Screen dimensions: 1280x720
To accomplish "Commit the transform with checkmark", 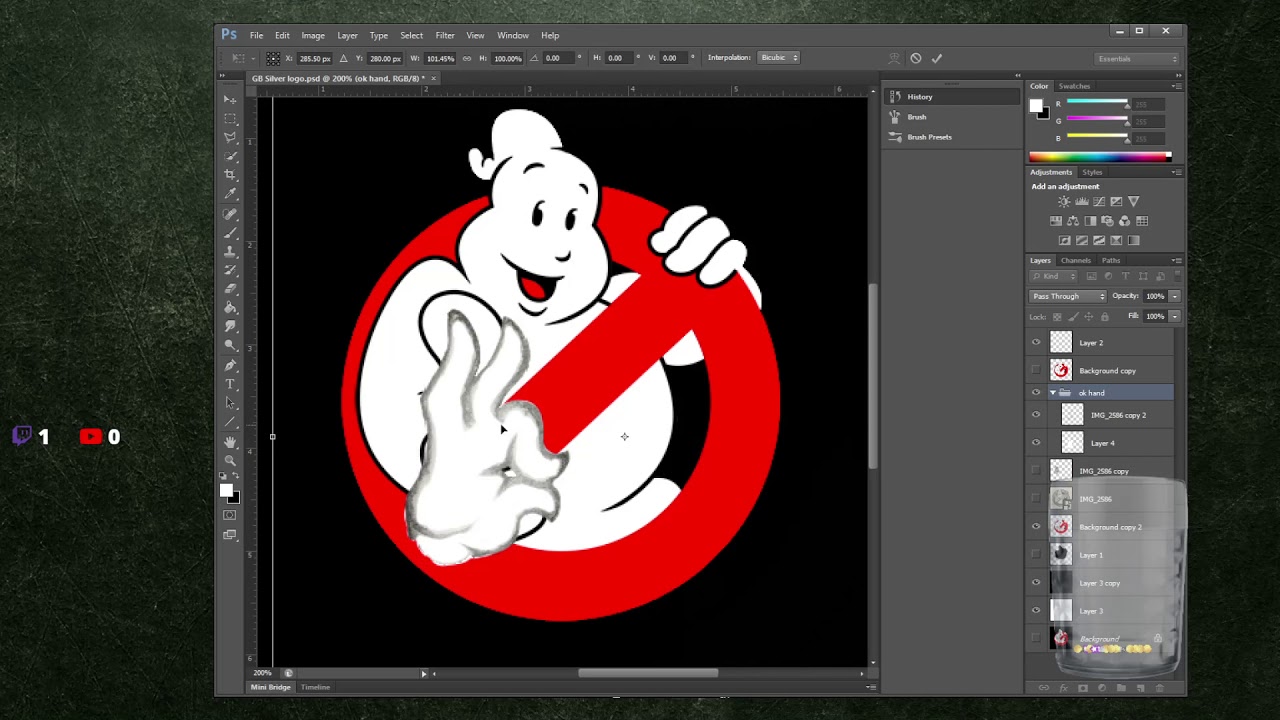I will [x=937, y=58].
